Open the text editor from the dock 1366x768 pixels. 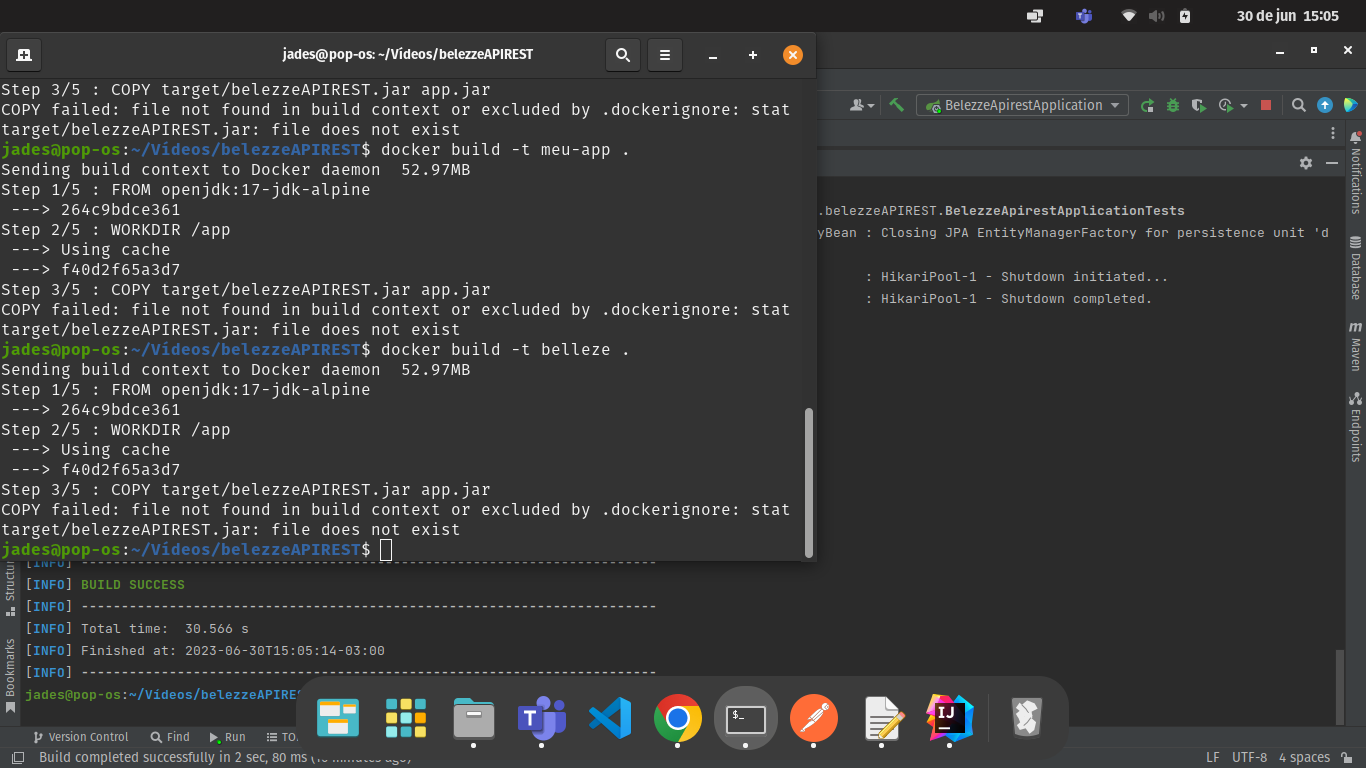point(882,718)
